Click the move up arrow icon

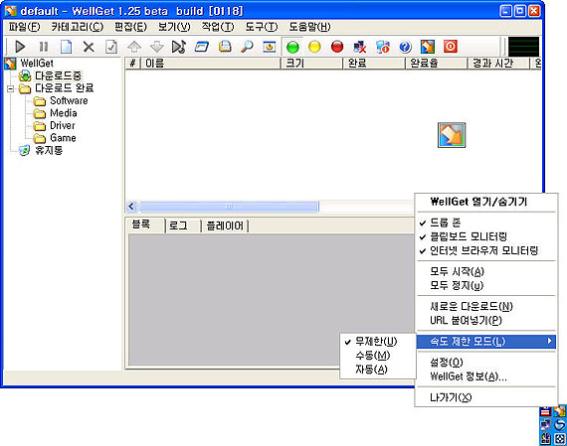134,47
